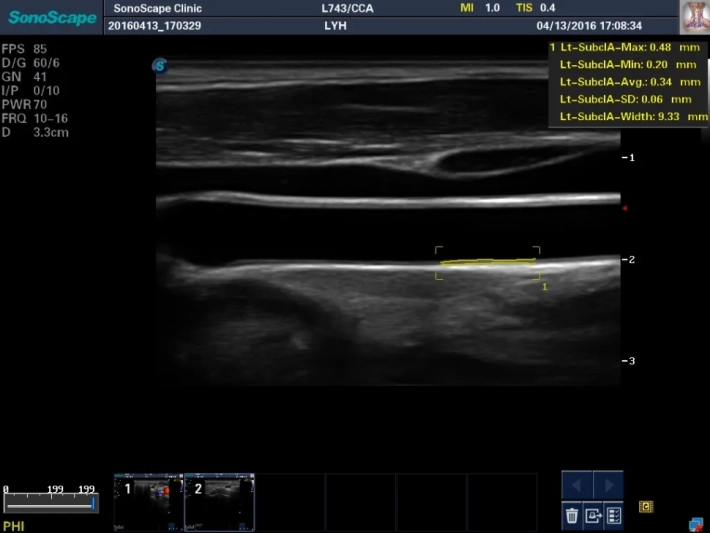
Task: Go to next thumbnail page arrow
Action: point(608,486)
